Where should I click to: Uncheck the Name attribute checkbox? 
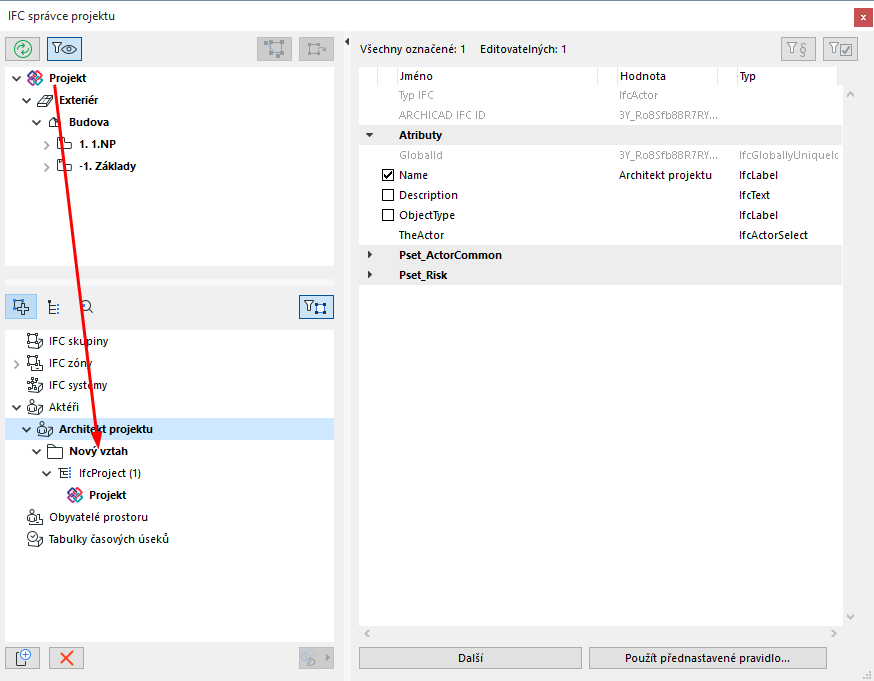coord(388,175)
